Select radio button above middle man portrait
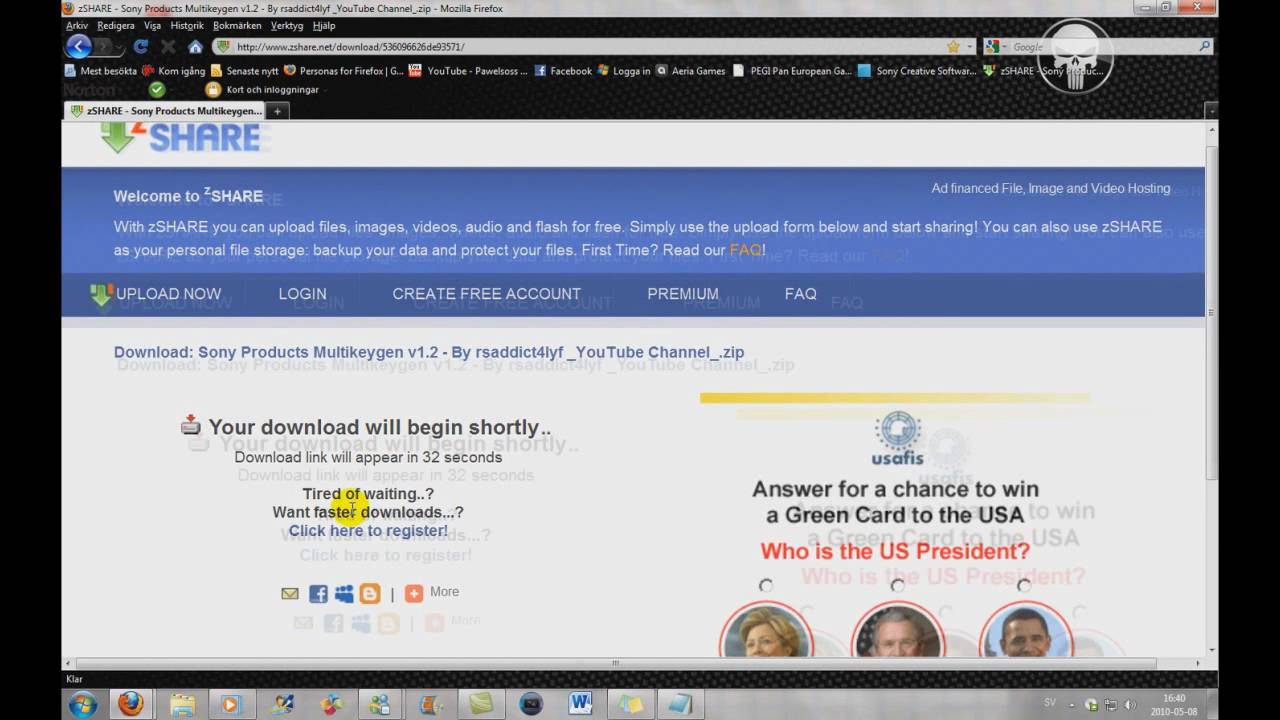Viewport: 1280px width, 720px height. (897, 585)
